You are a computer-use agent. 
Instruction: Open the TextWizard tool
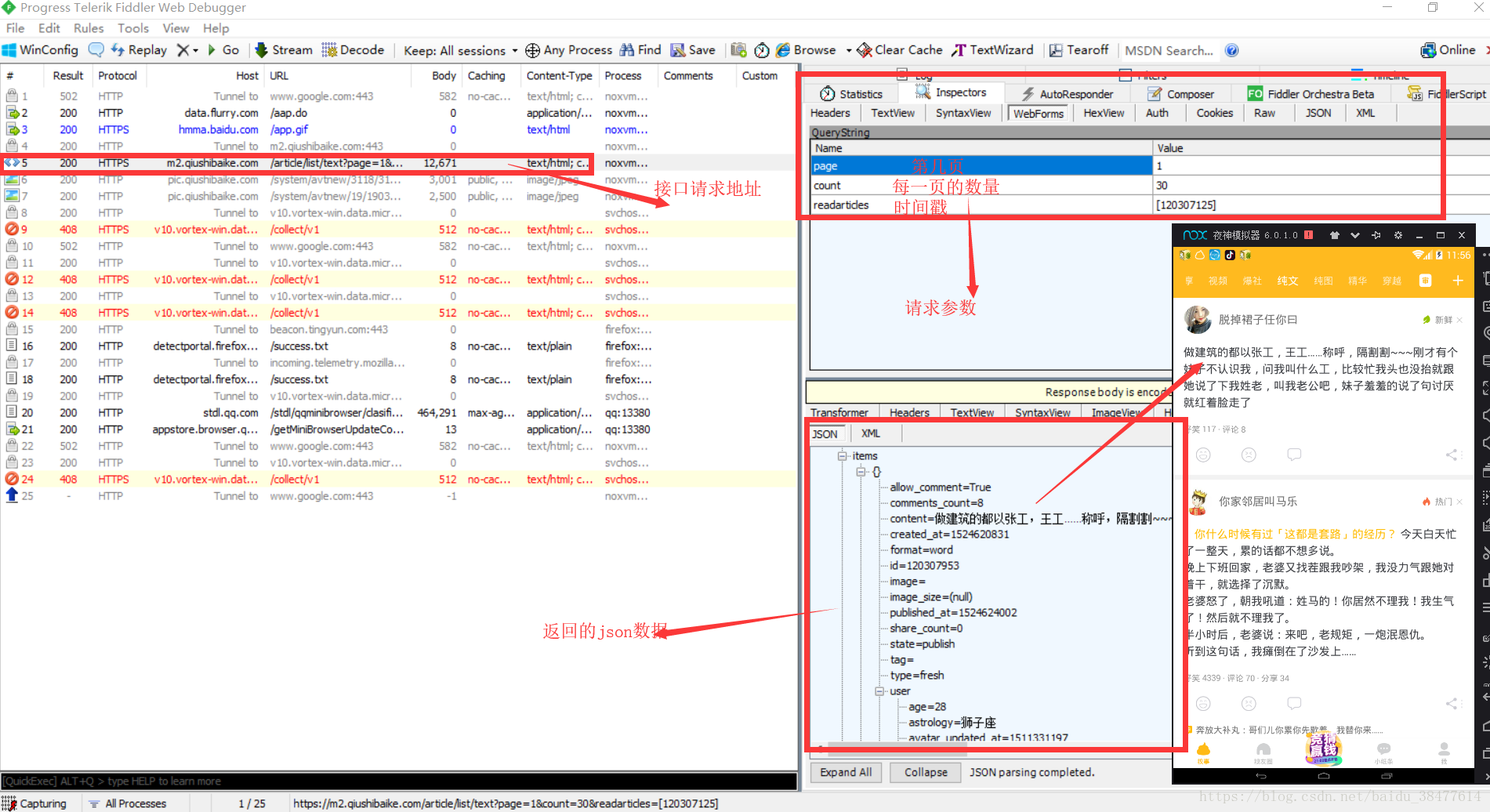pos(992,50)
